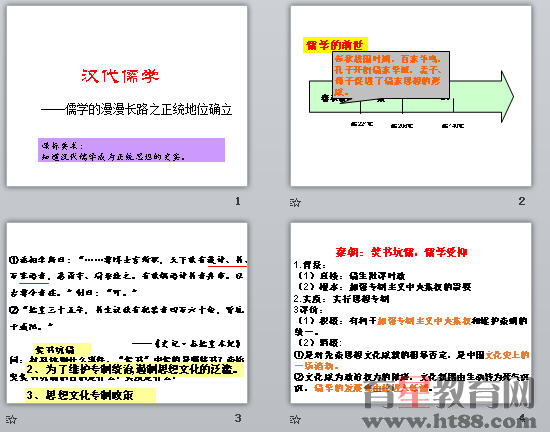This screenshot has height=432, width=550.
Task: Select slide 1 thumbnail titled 汉代儒学
Action: (127, 96)
